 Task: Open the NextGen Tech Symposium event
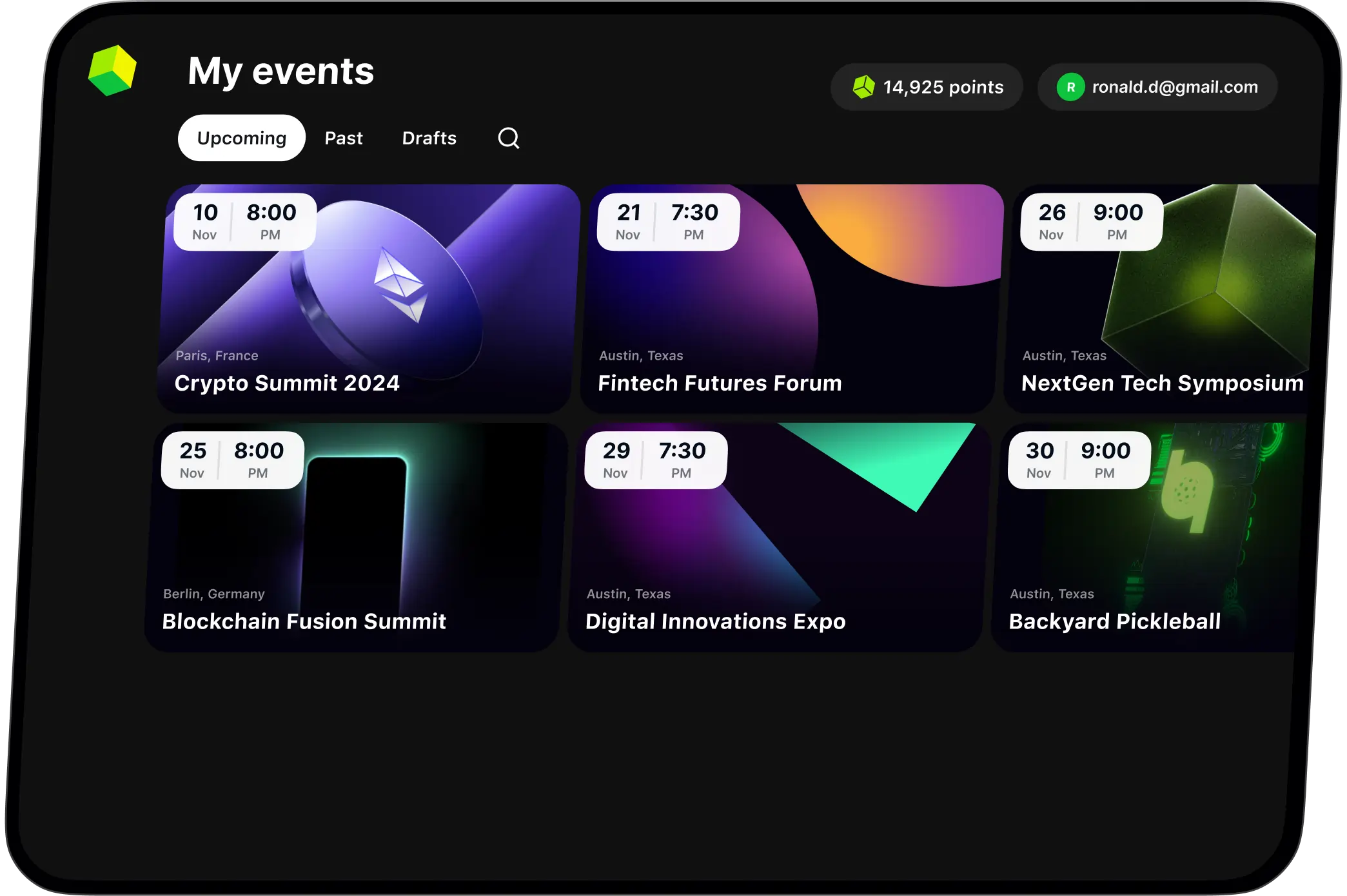(1161, 384)
